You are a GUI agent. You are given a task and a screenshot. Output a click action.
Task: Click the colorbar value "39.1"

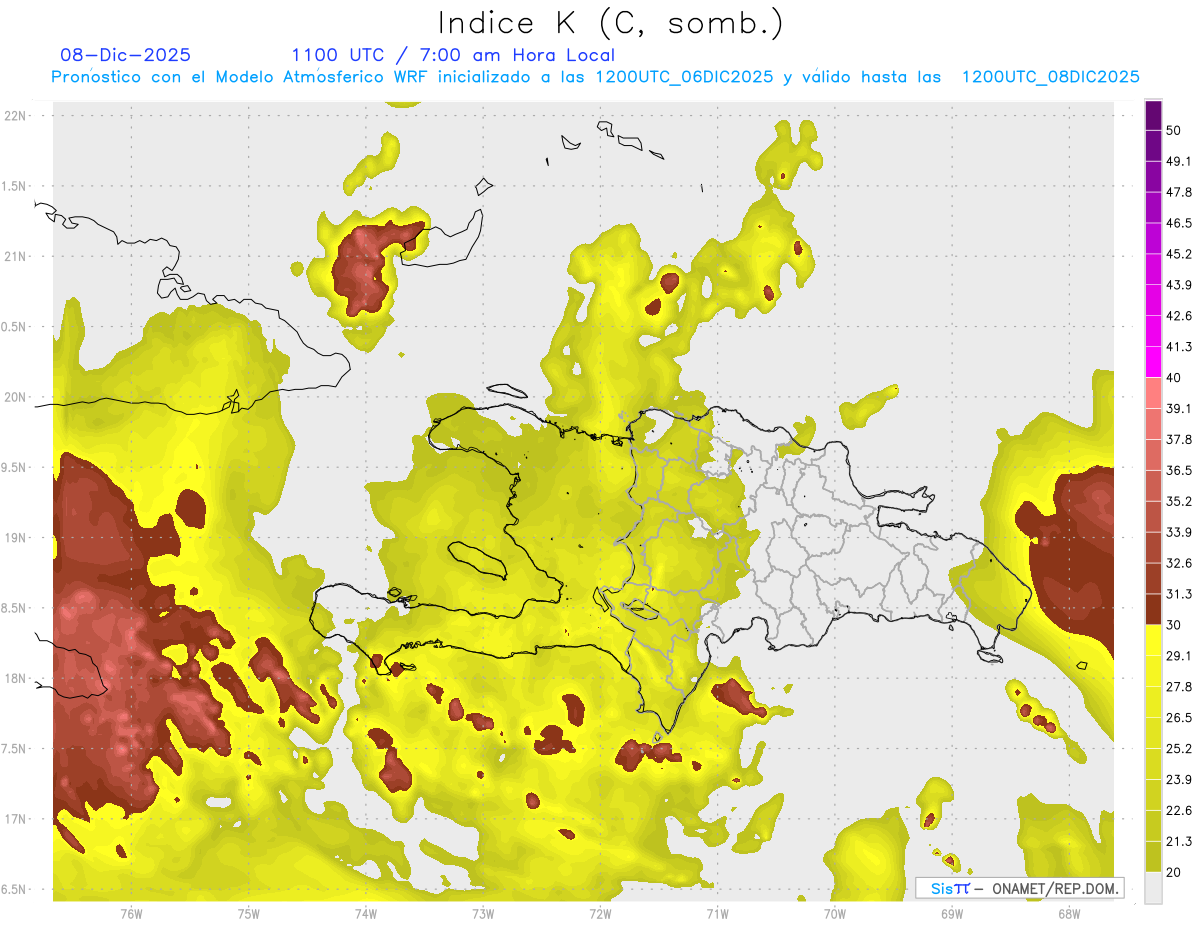point(1179,408)
